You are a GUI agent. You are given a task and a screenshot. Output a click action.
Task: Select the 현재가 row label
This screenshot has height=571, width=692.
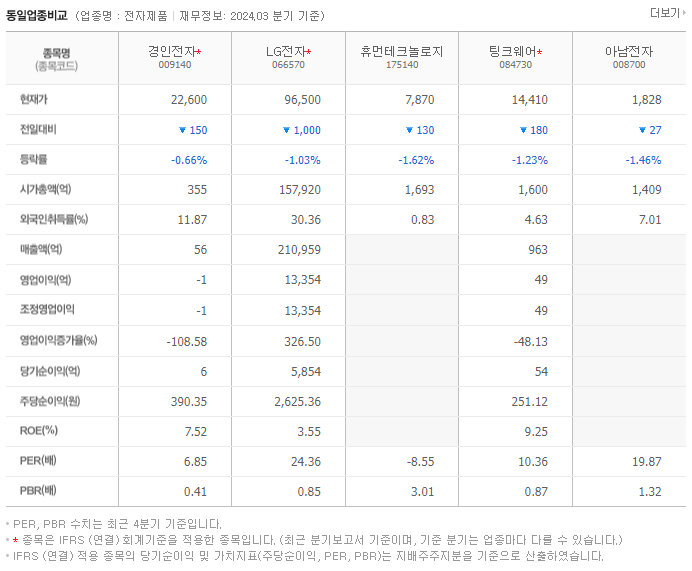[x=34, y=99]
